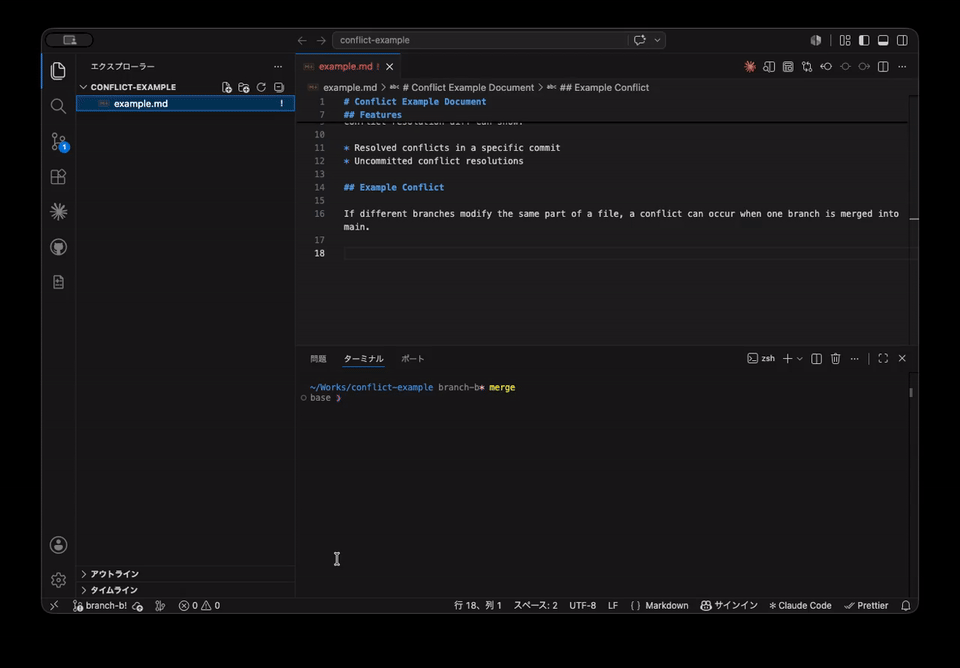Toggle bottom panel visibility

pyautogui.click(x=883, y=40)
